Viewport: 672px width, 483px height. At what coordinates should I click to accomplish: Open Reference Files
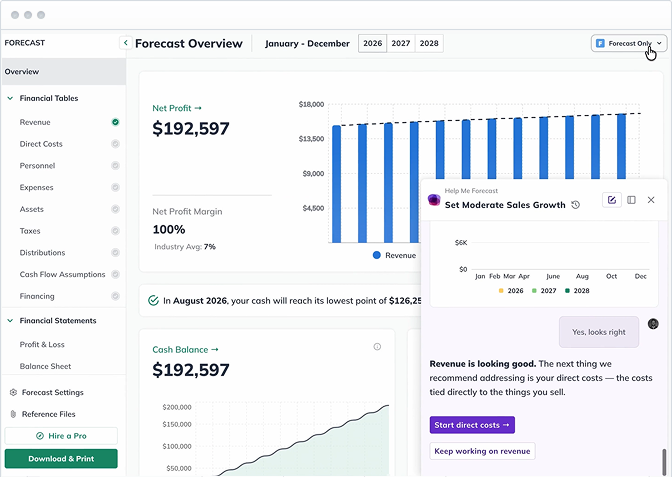(48, 414)
